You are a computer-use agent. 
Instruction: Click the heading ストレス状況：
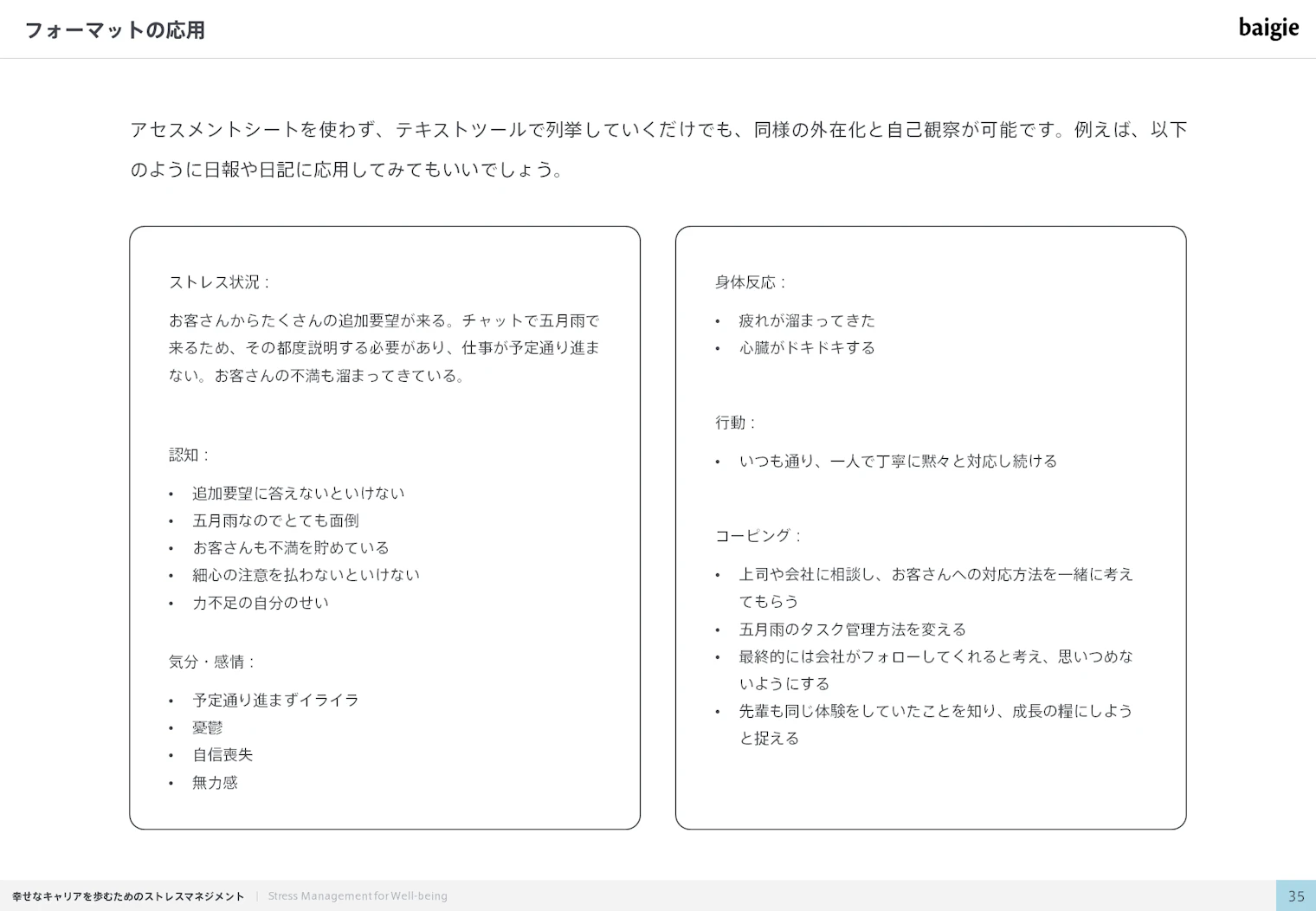pos(221,282)
